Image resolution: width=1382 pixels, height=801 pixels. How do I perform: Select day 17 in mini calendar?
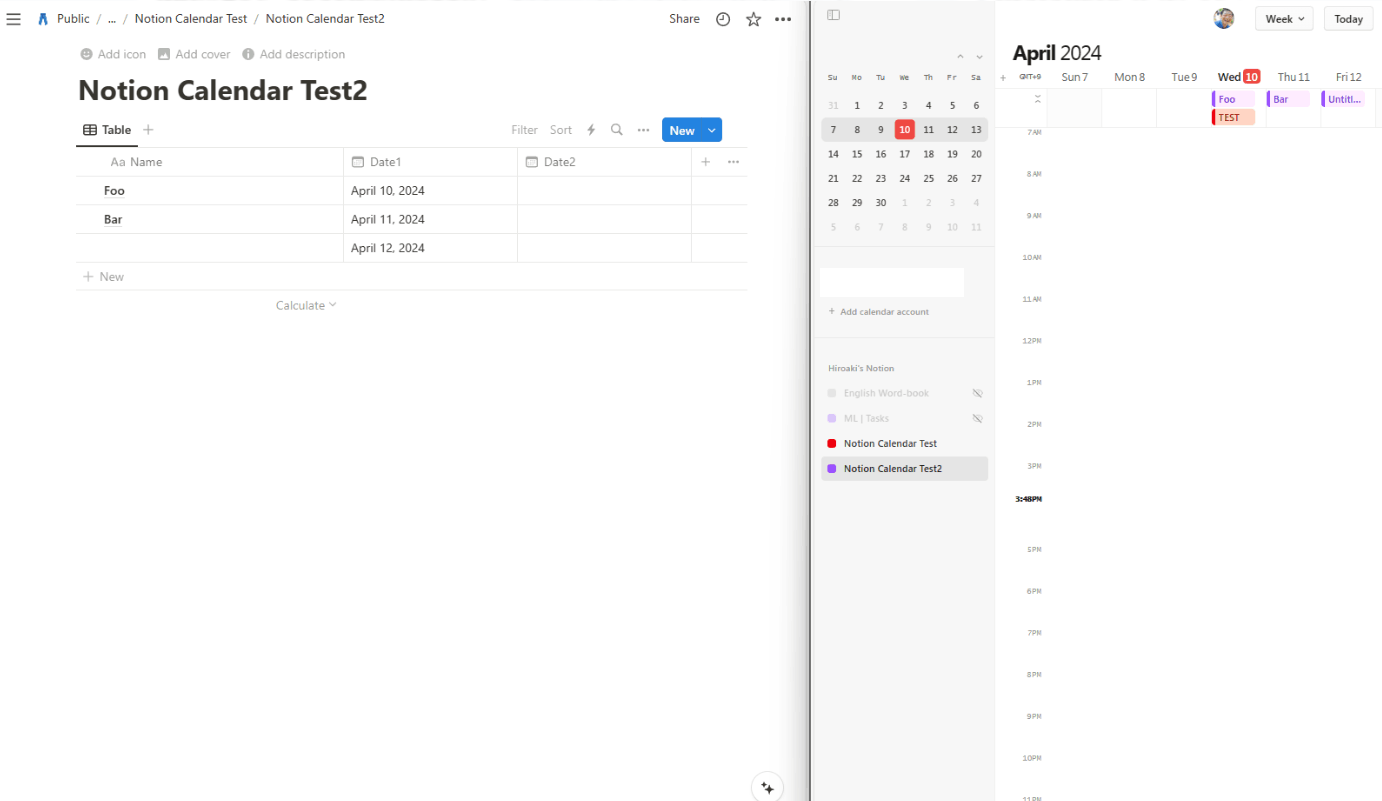(x=904, y=154)
